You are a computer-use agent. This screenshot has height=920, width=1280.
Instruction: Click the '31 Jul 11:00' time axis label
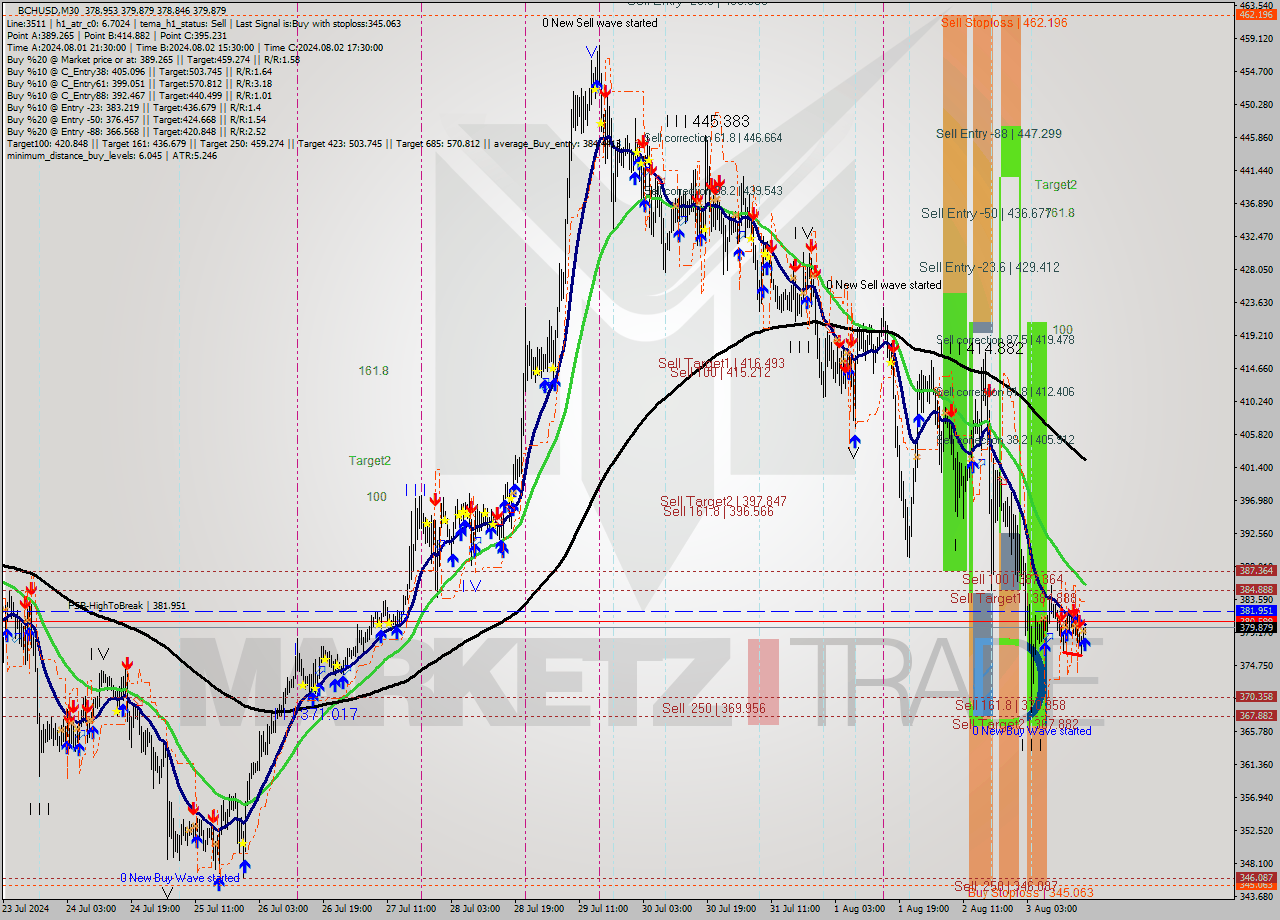point(795,909)
